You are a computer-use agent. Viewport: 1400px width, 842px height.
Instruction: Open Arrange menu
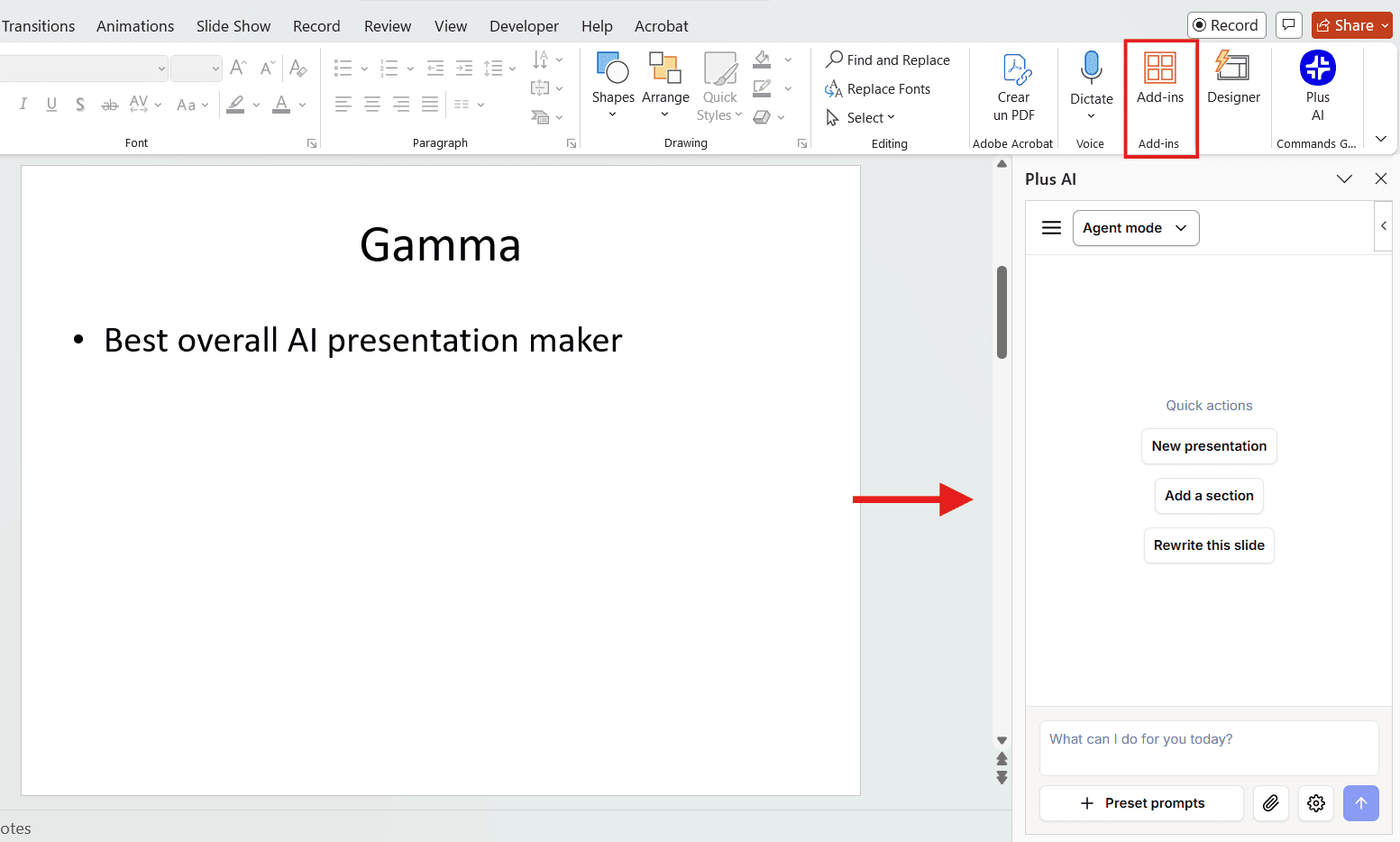tap(665, 86)
